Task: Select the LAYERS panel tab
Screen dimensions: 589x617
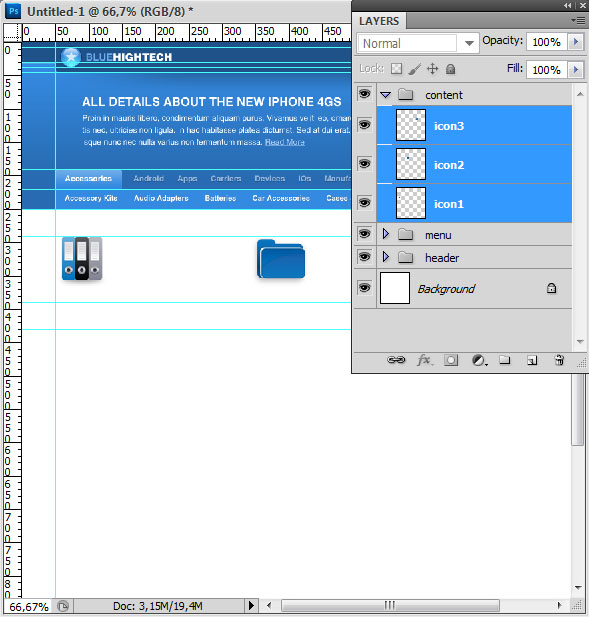Action: 379,21
